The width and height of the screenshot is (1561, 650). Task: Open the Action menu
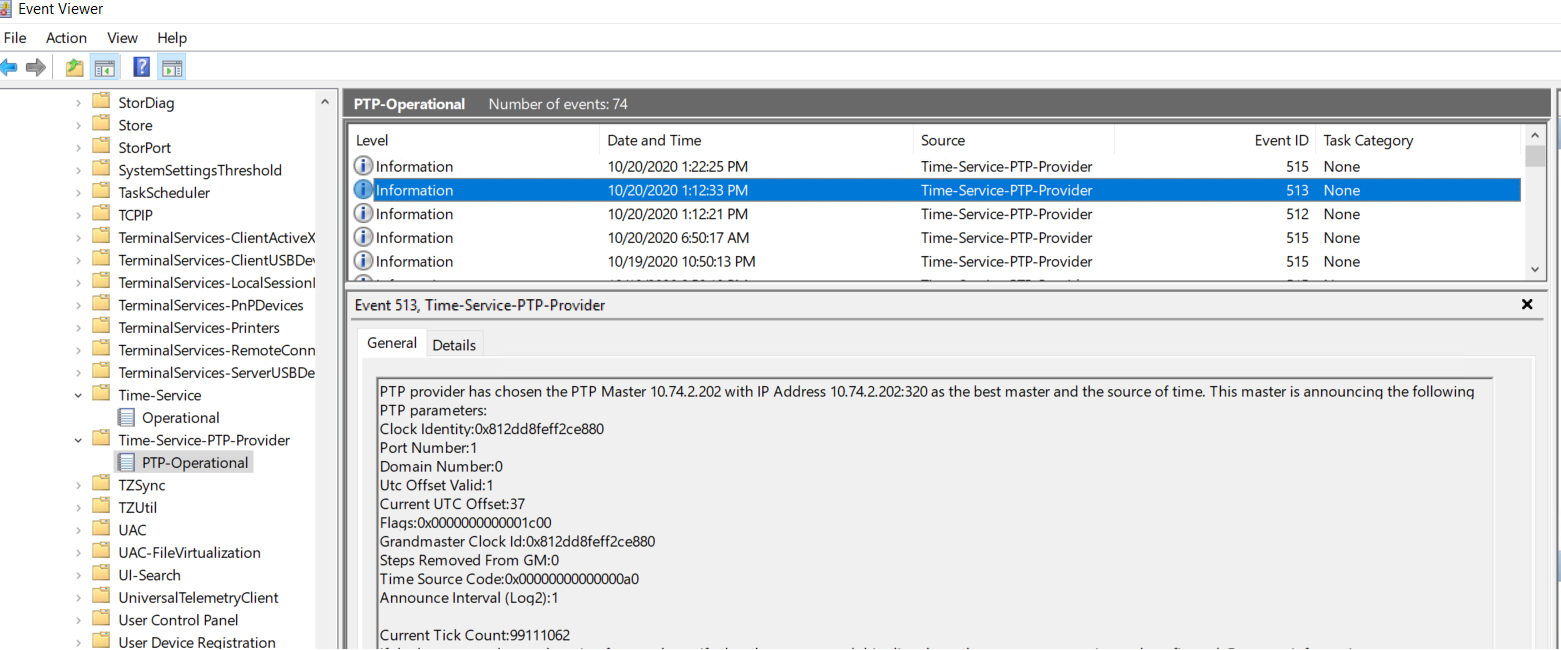66,37
